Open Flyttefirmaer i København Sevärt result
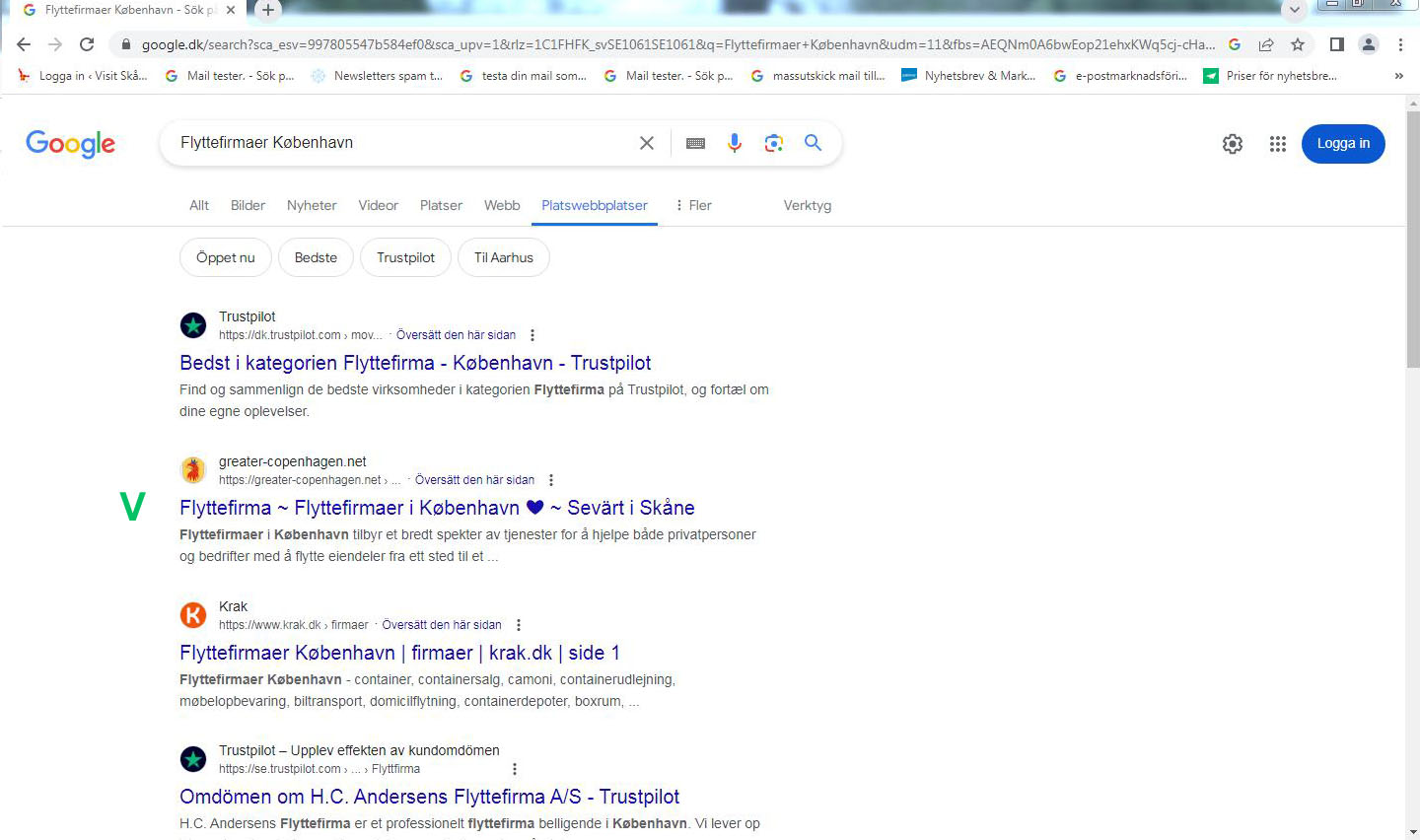The height and width of the screenshot is (840, 1420). [437, 508]
